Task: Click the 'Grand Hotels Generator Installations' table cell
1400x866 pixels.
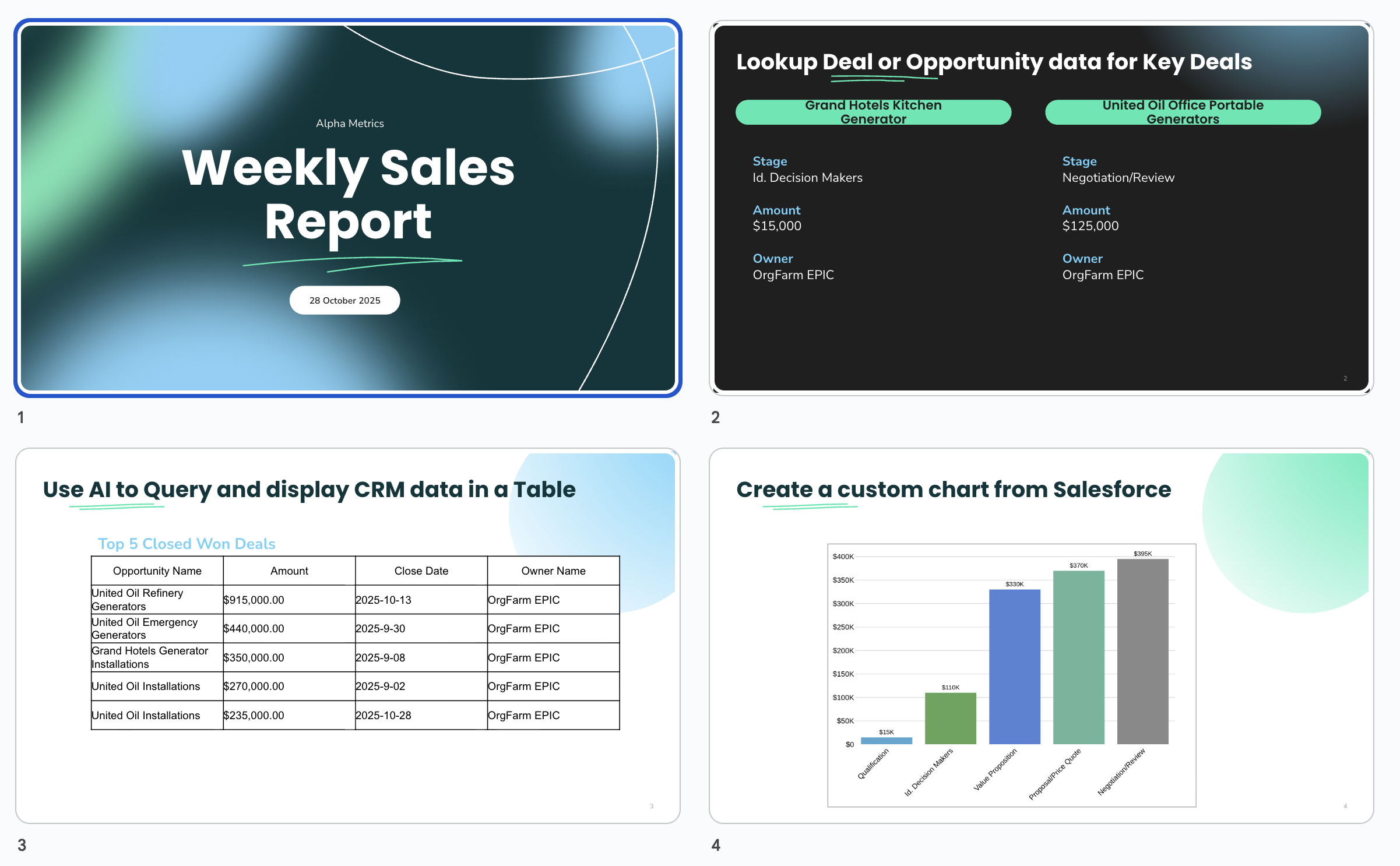Action: point(157,657)
